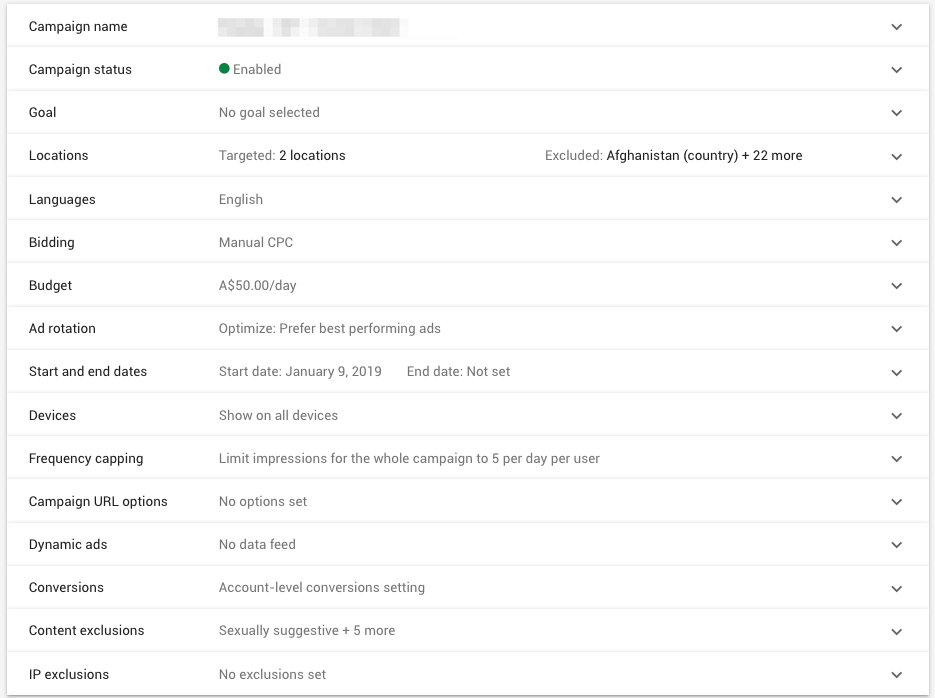Open the Goal section chevron

(x=896, y=112)
